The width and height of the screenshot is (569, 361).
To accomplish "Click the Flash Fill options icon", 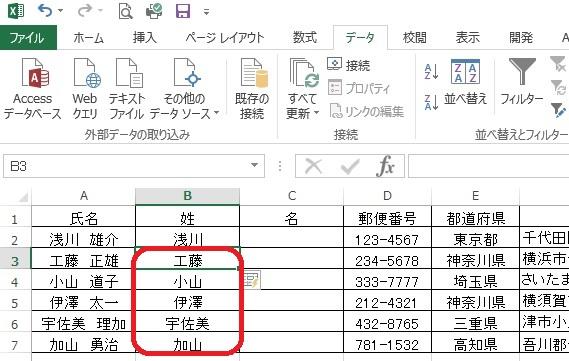I will tap(251, 281).
